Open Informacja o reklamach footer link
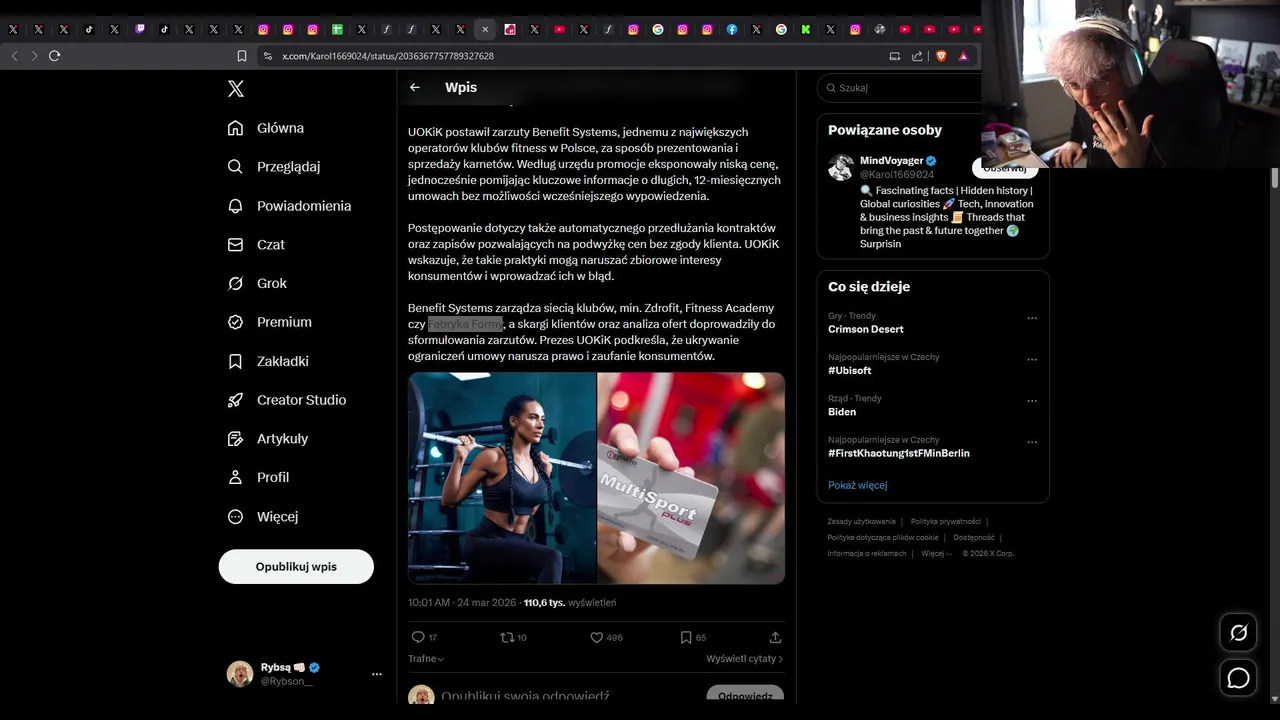The image size is (1280, 720). pyautogui.click(x=866, y=554)
